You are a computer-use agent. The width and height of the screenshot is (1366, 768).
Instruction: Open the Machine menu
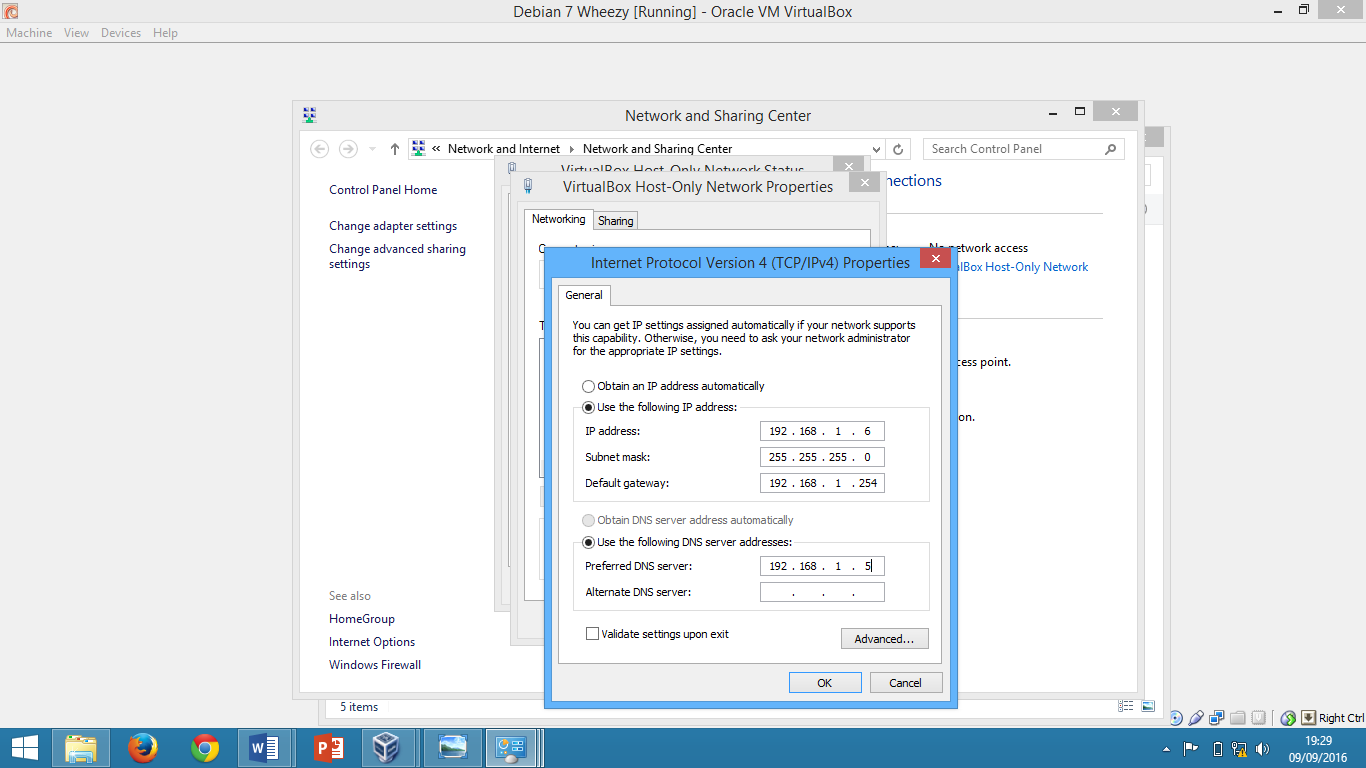[29, 33]
